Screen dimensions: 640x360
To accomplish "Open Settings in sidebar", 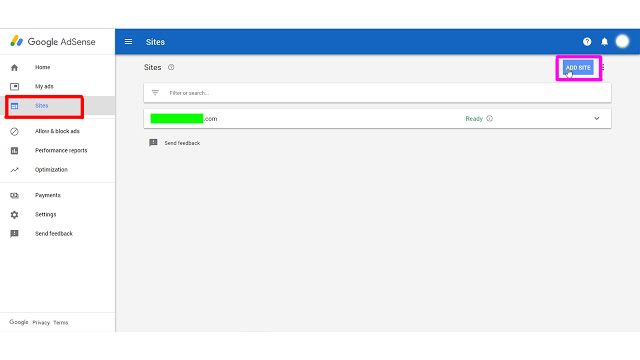I will 46,215.
